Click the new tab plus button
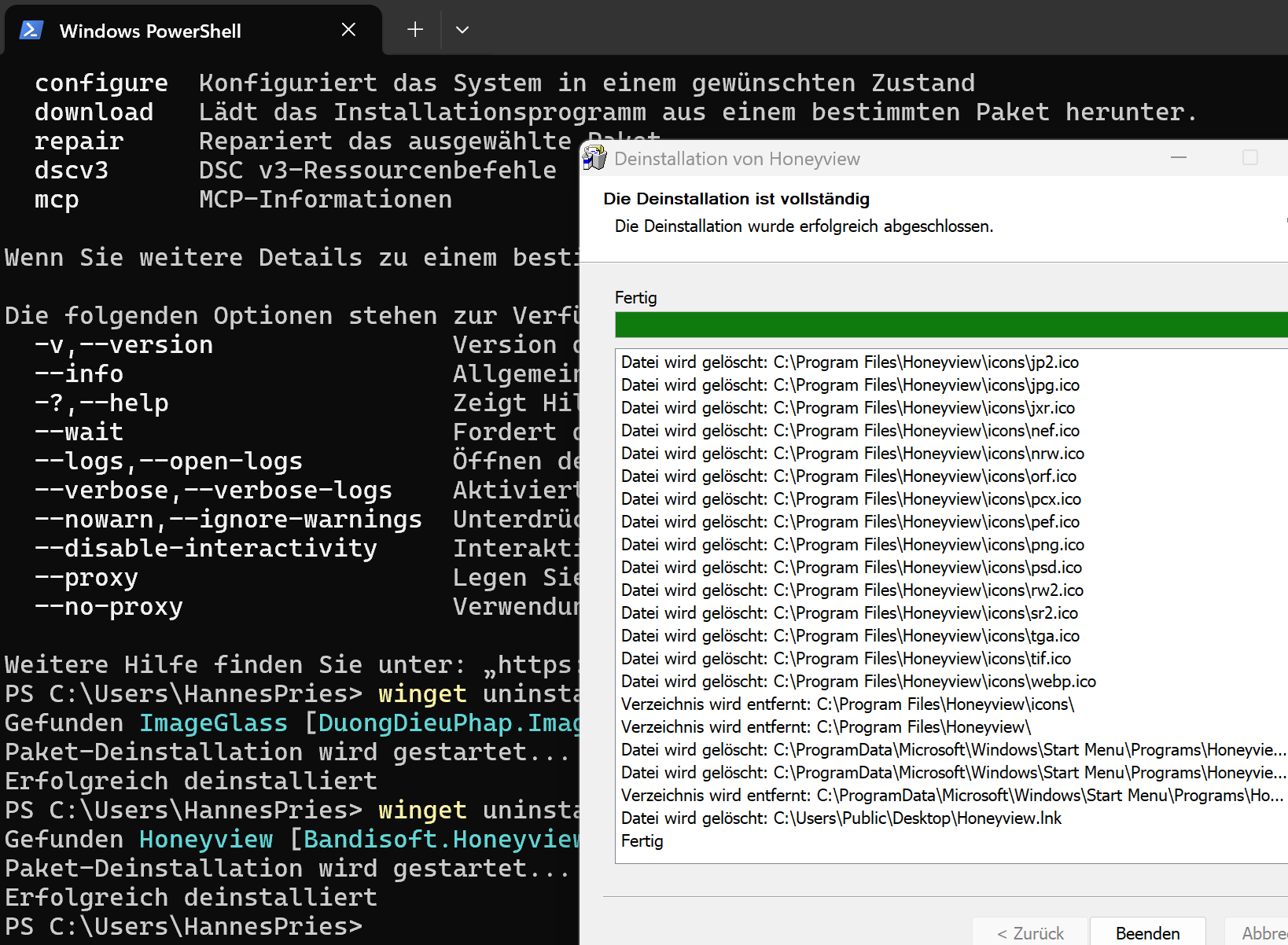Screen dimensions: 1288x945 pos(414,29)
